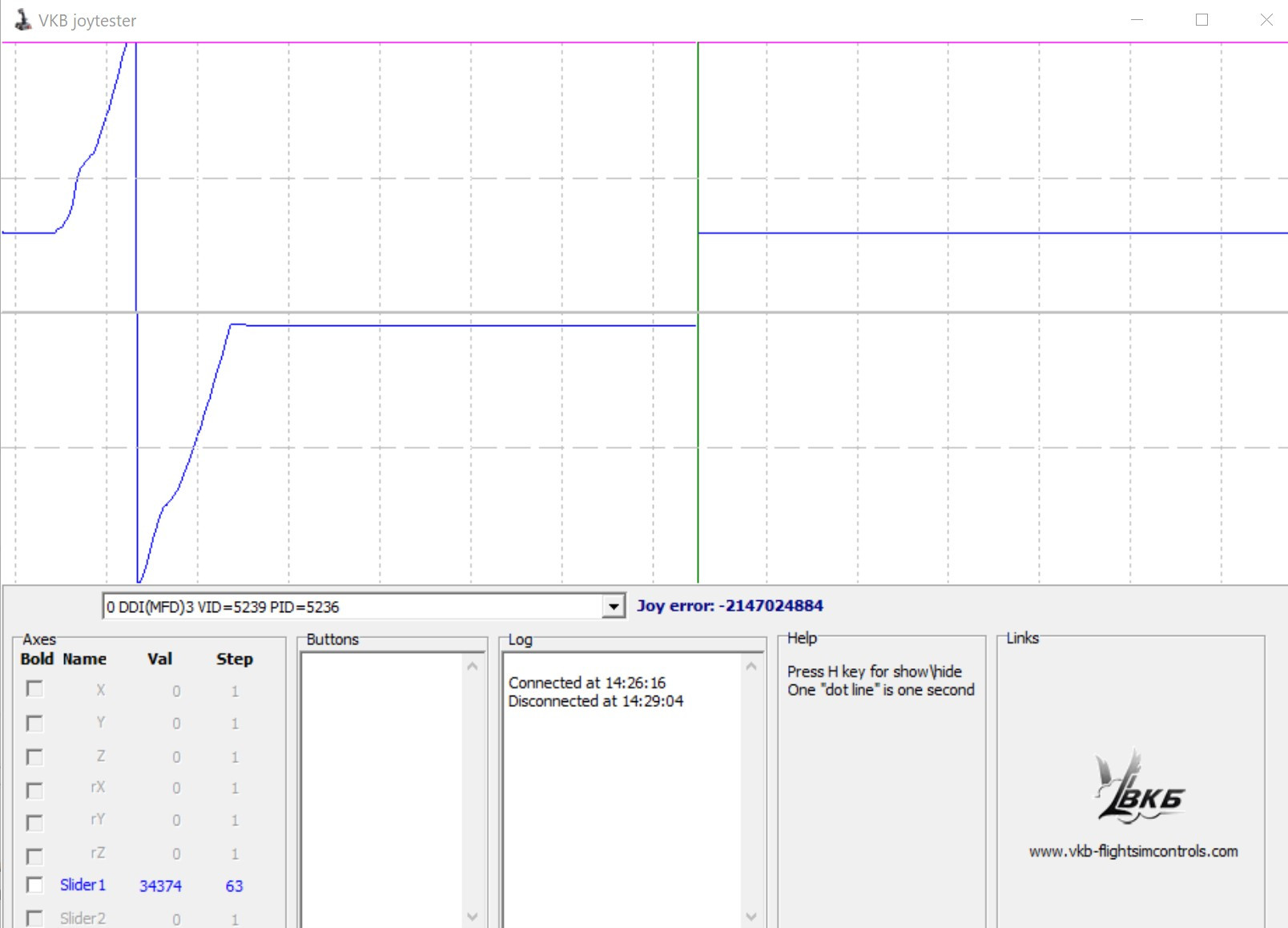The image size is (1288, 928).
Task: Click the Log scrollbar up arrow
Action: pos(751,666)
